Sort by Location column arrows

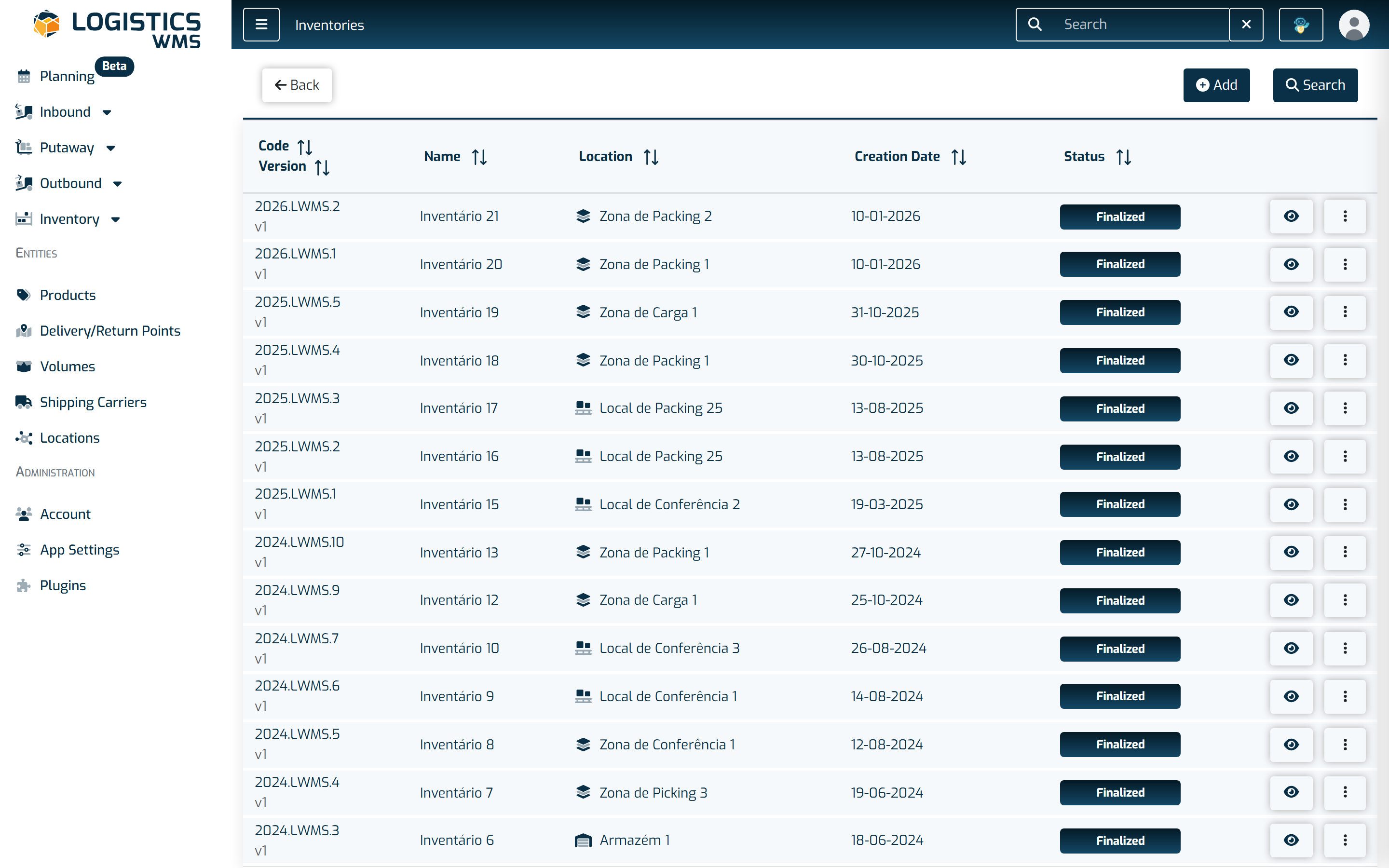pos(651,157)
